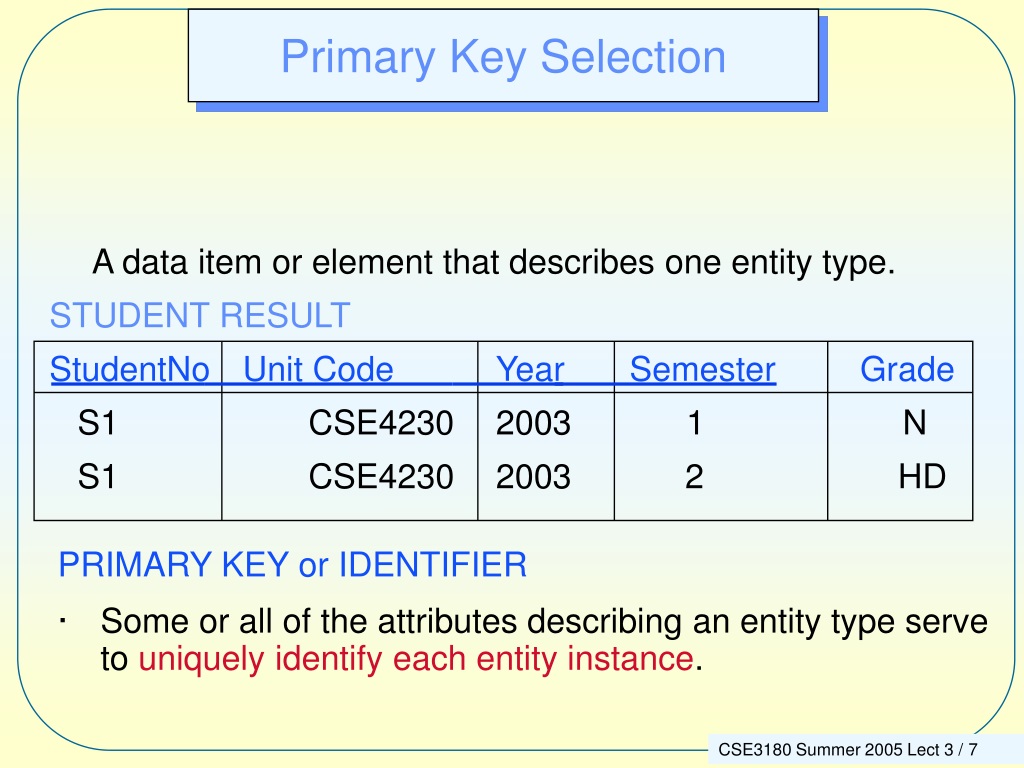
Task: Click the grade HD cell
Action: [922, 476]
